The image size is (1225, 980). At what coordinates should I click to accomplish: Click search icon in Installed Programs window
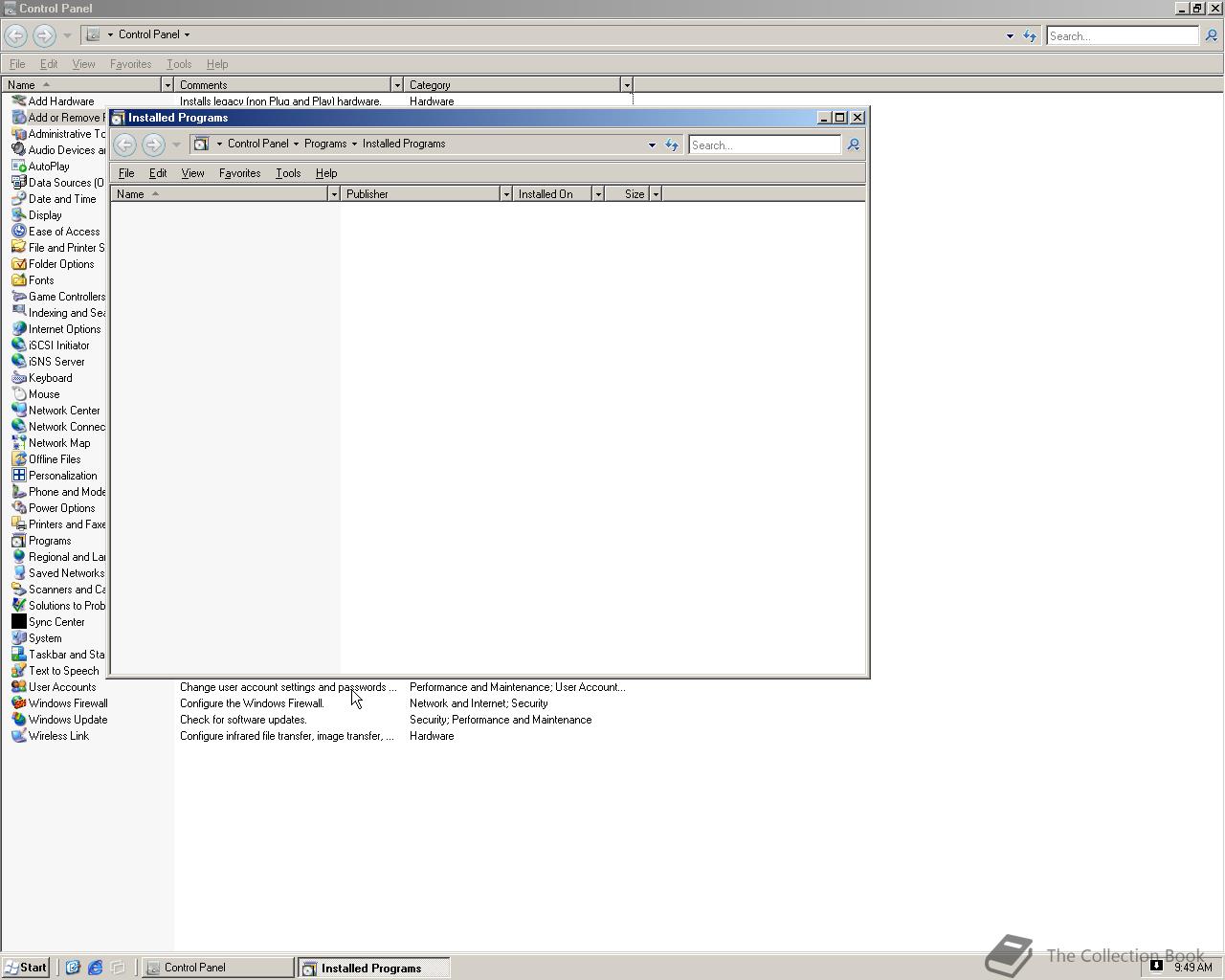(x=854, y=145)
